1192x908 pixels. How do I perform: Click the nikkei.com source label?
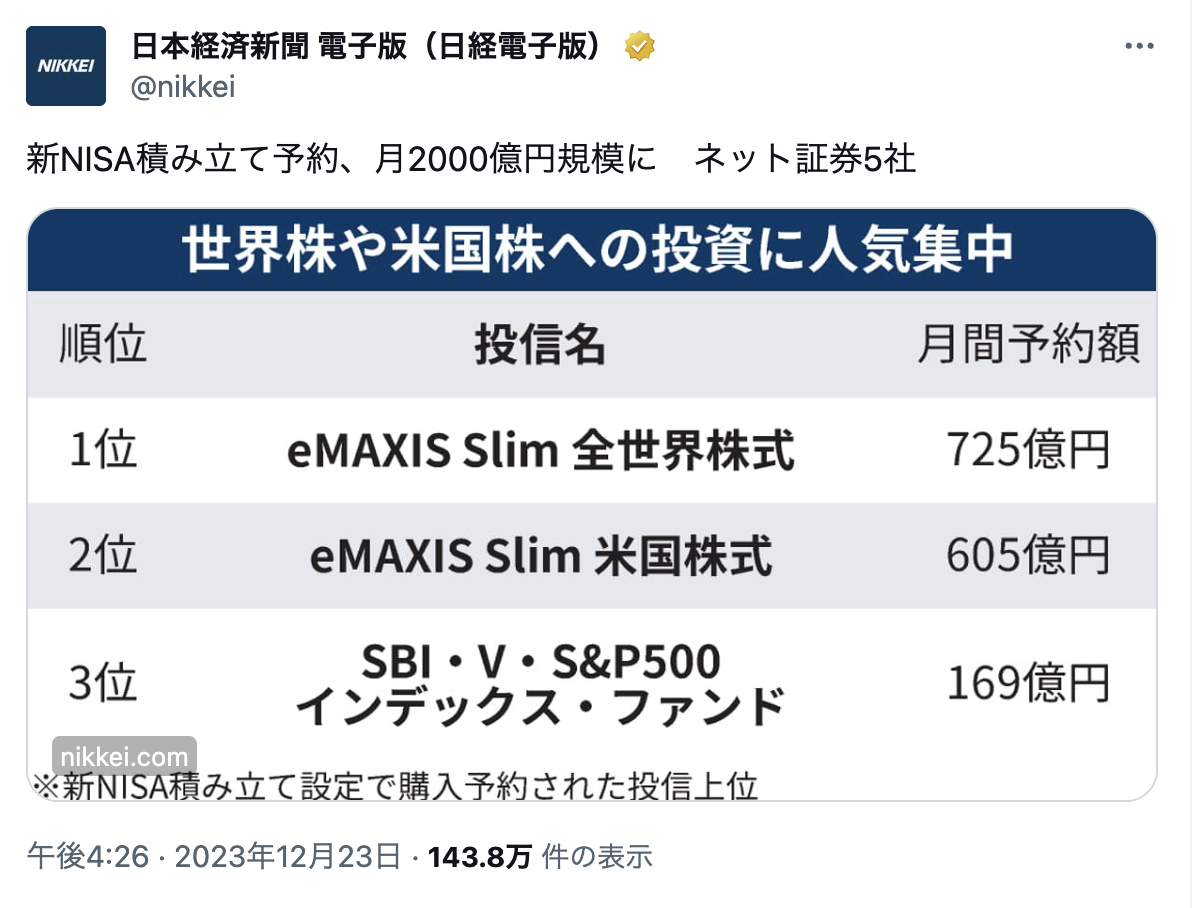124,757
